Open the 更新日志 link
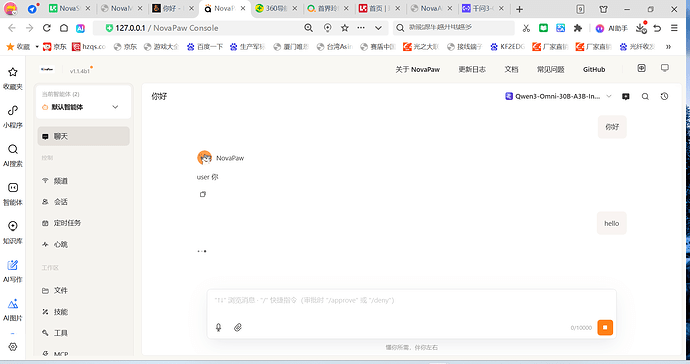 (x=472, y=70)
